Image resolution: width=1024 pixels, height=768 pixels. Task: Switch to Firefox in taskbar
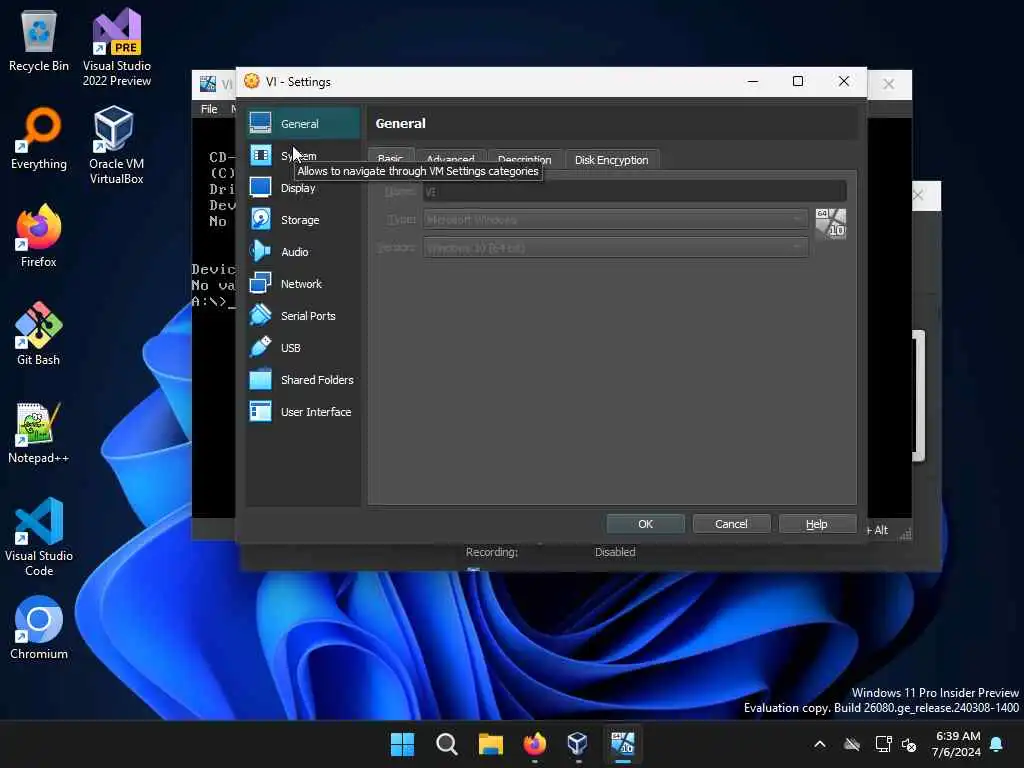534,744
